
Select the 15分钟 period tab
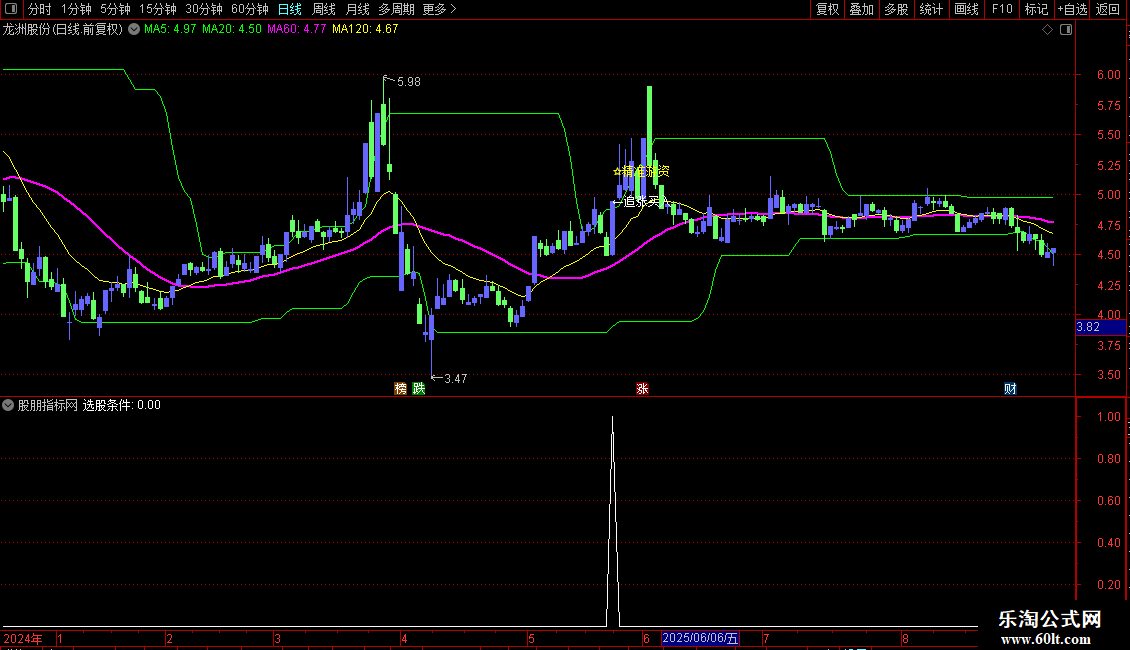pyautogui.click(x=158, y=9)
